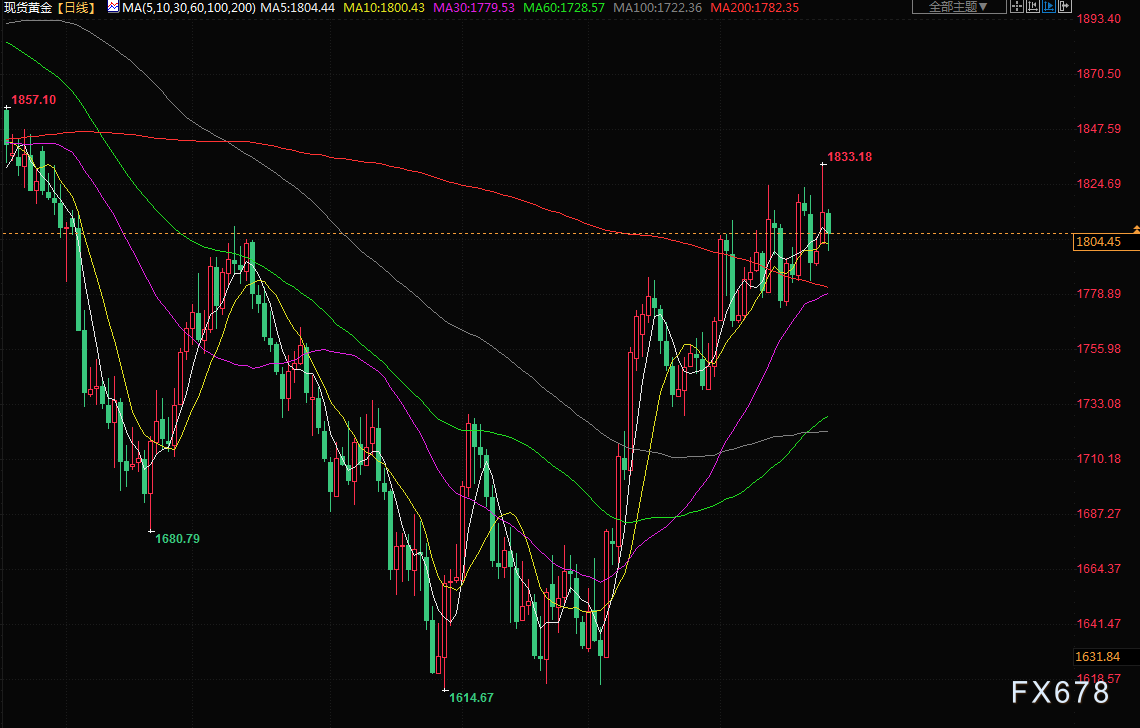1140x728 pixels.
Task: Click the 1824.69 axis value
Action: point(1099,183)
